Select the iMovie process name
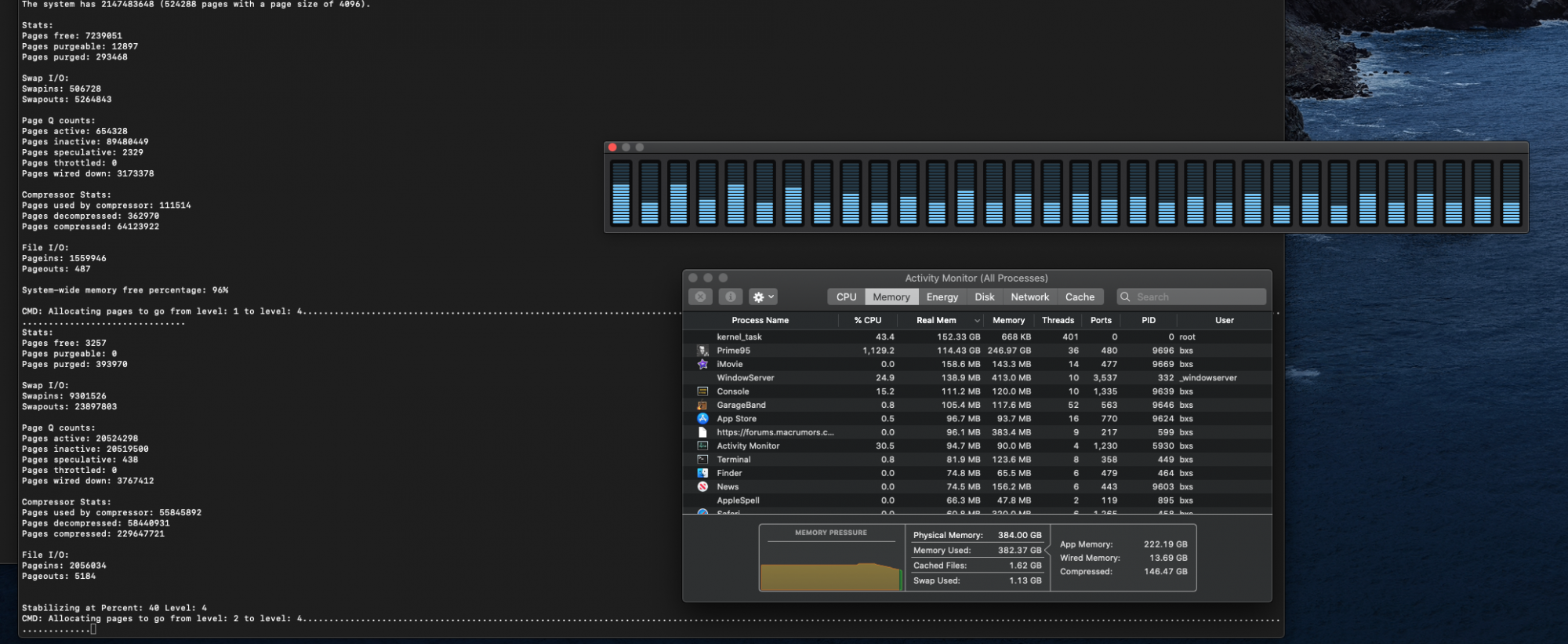1568x644 pixels. coord(729,364)
